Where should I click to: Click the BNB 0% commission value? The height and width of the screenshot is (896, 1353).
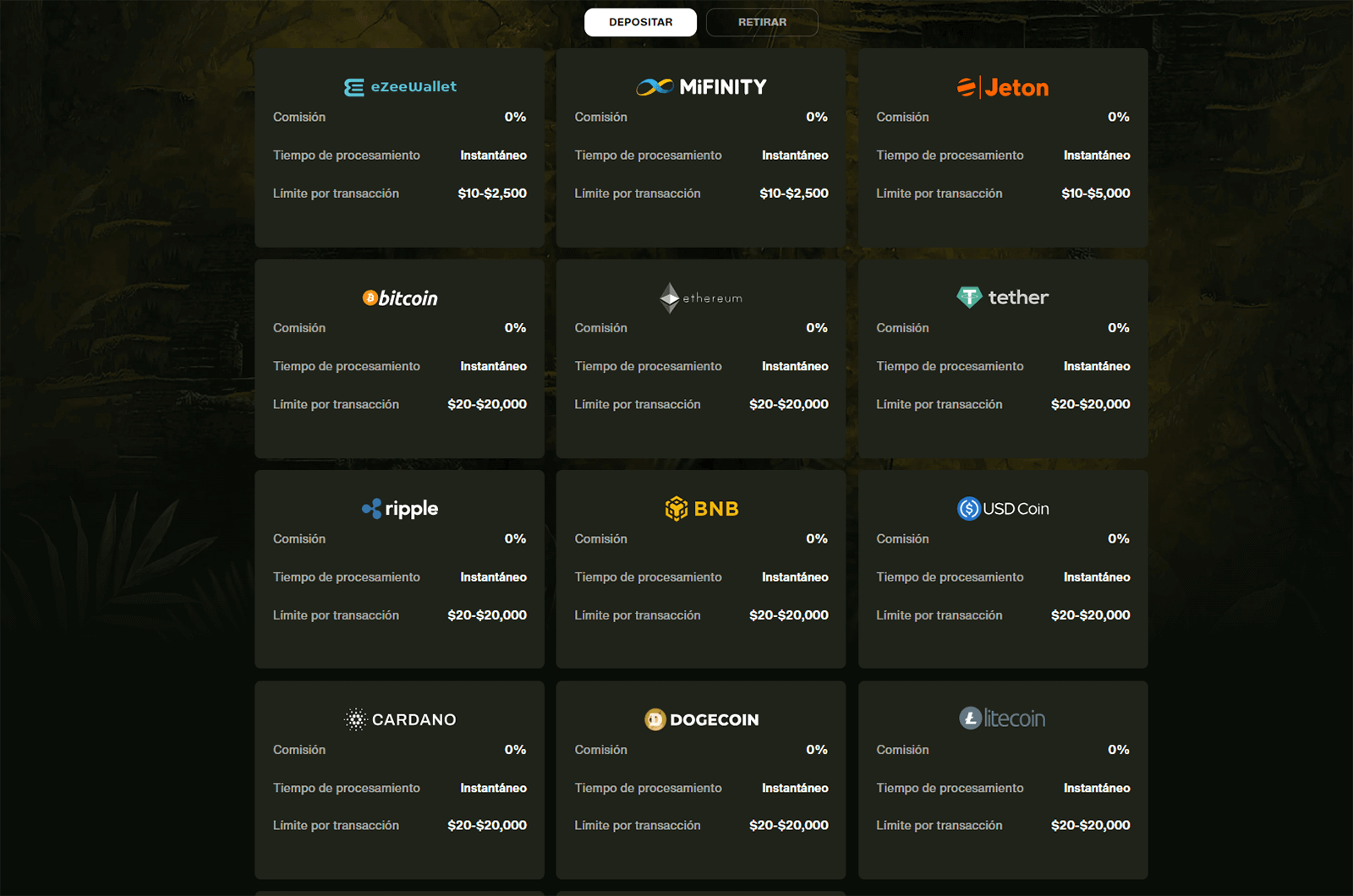click(817, 538)
